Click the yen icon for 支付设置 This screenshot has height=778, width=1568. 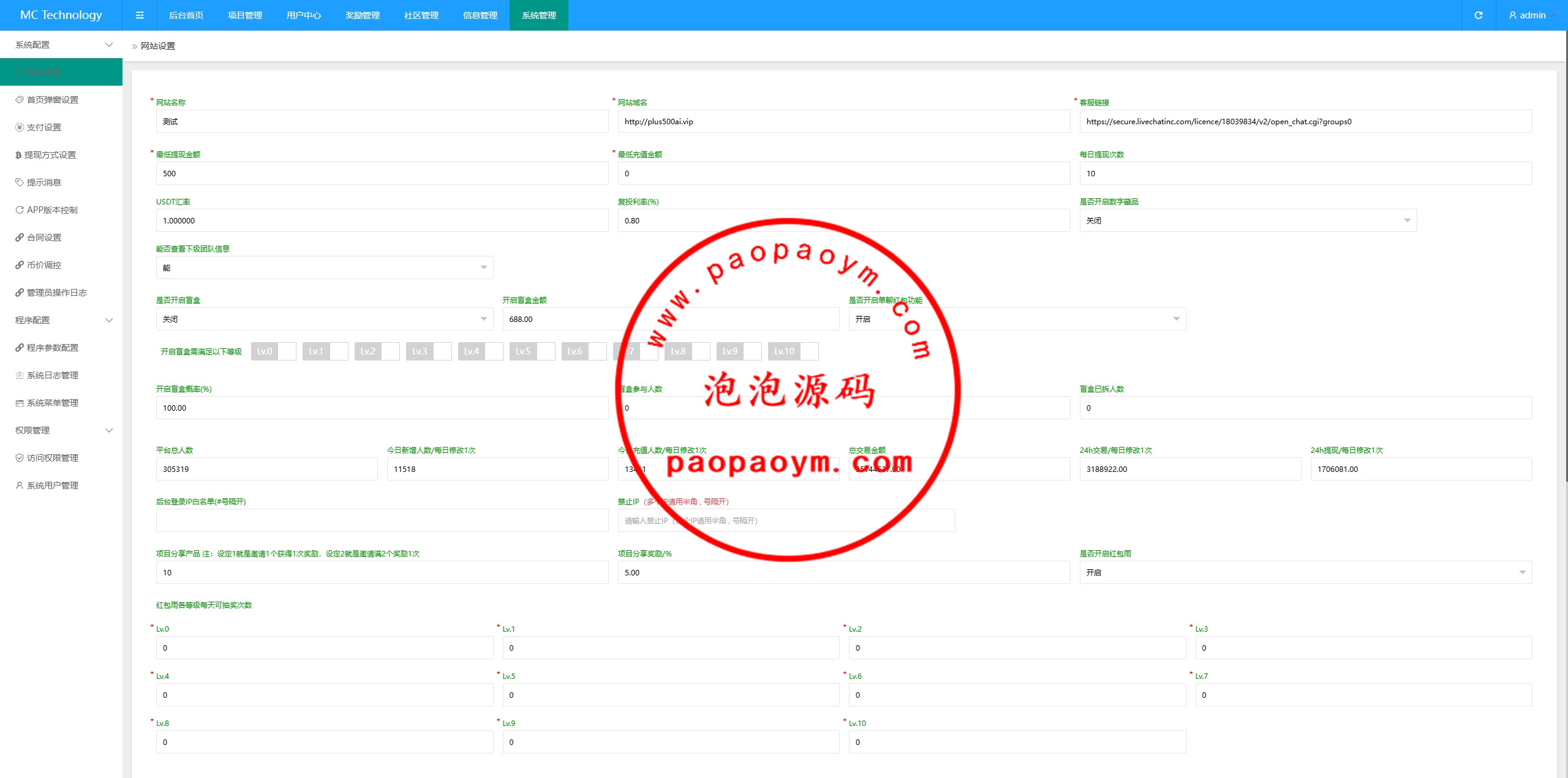pos(20,127)
